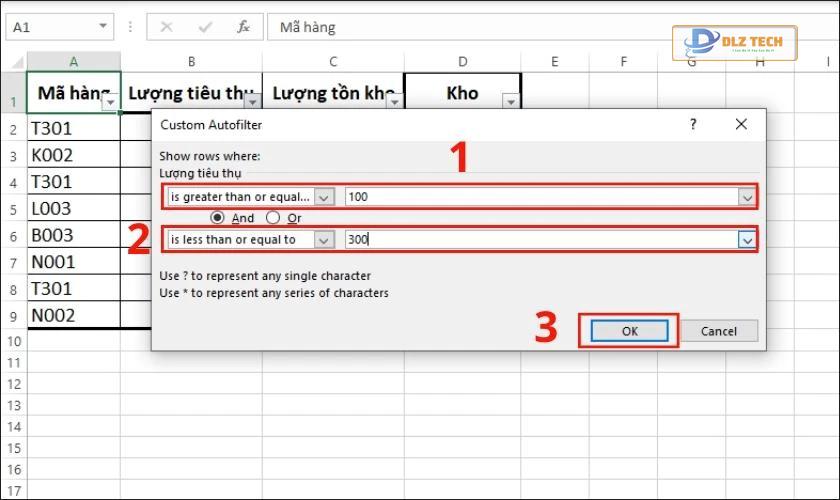Click cell containing N001
The width and height of the screenshot is (840, 500).
pos(74,262)
